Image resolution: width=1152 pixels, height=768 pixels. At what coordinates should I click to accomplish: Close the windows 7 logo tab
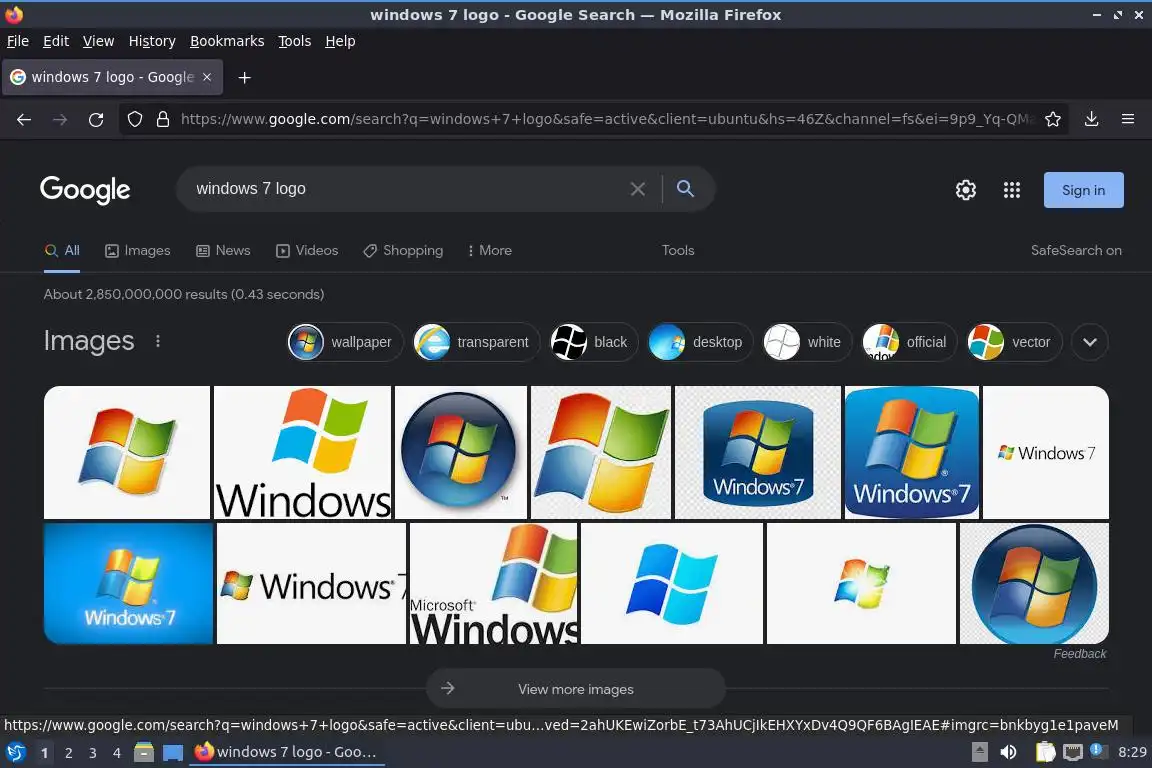click(207, 77)
